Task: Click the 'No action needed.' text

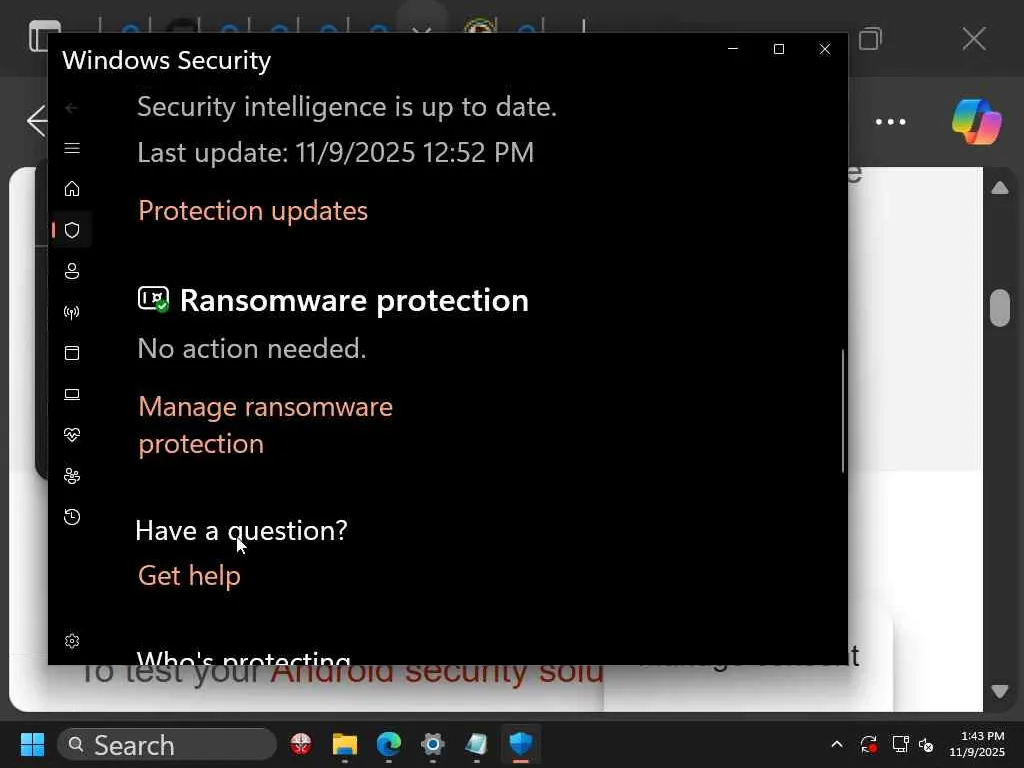Action: point(251,349)
